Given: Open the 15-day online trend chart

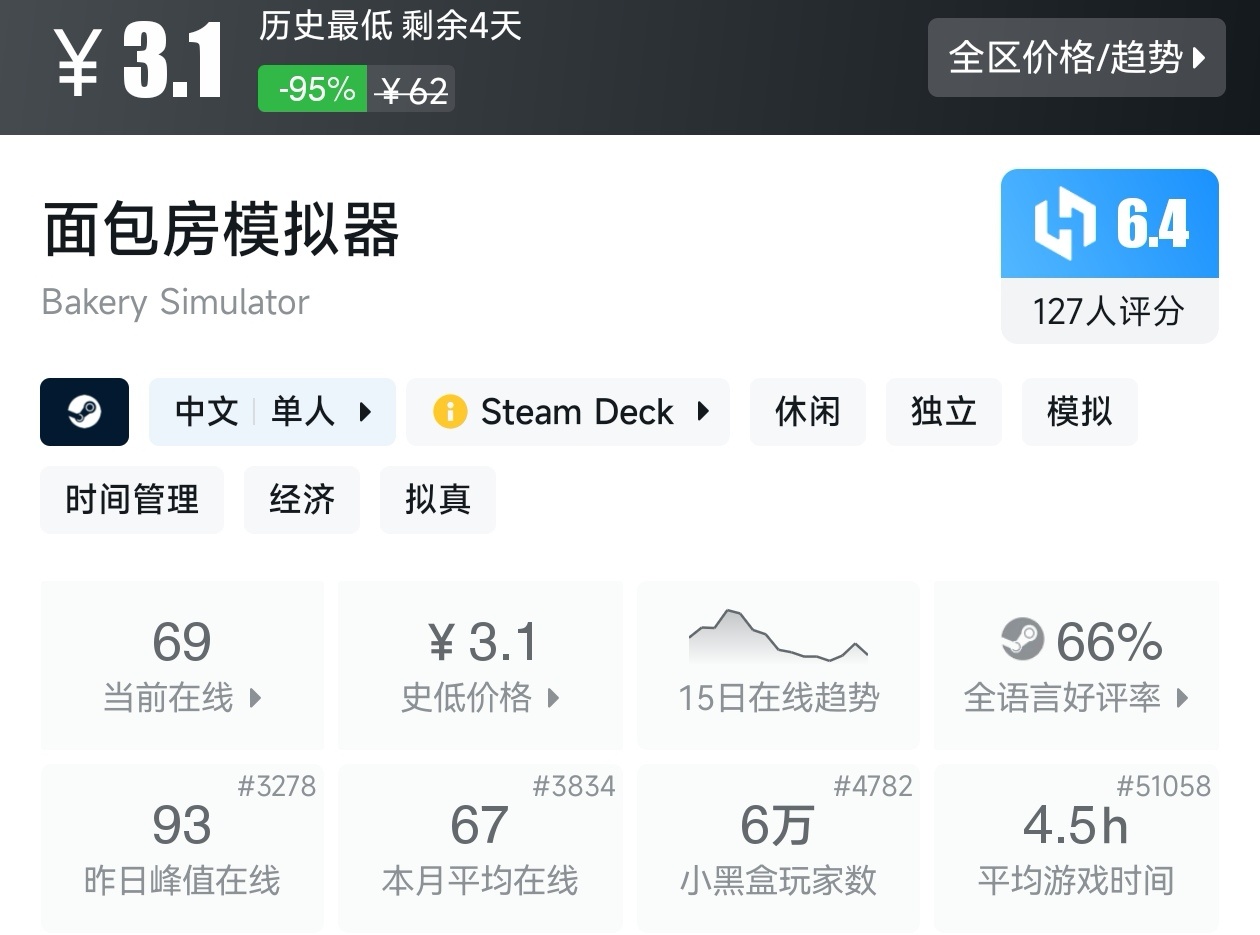Looking at the screenshot, I should point(778,665).
